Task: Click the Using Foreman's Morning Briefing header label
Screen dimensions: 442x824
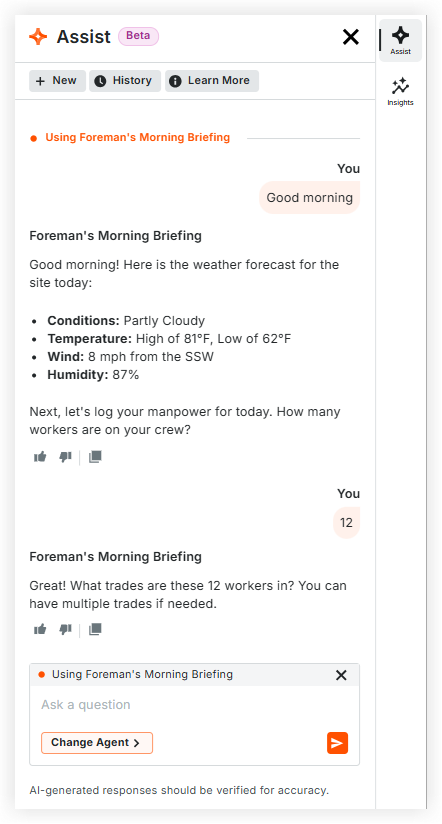Action: pyautogui.click(x=137, y=138)
